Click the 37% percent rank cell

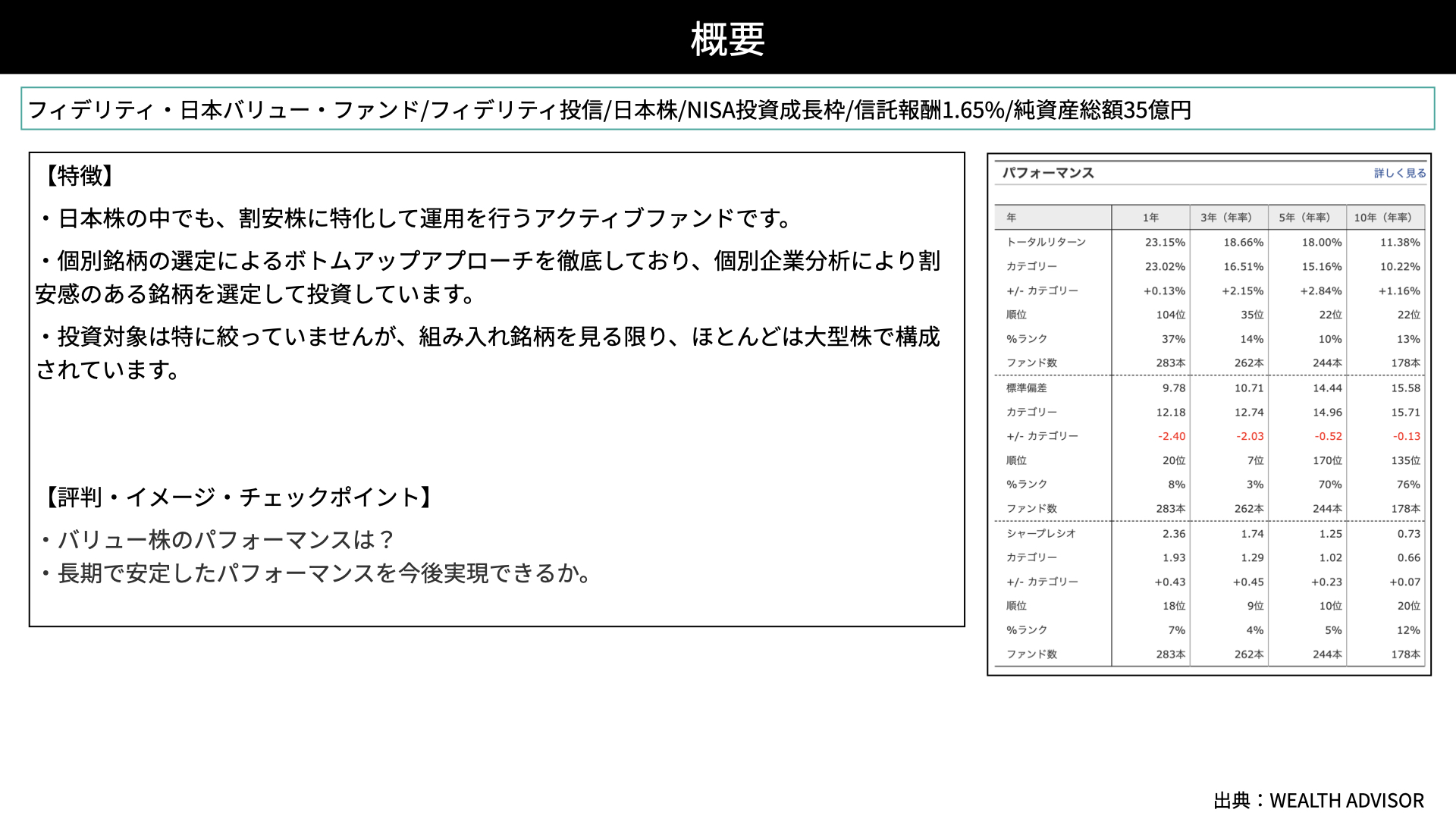point(1173,339)
